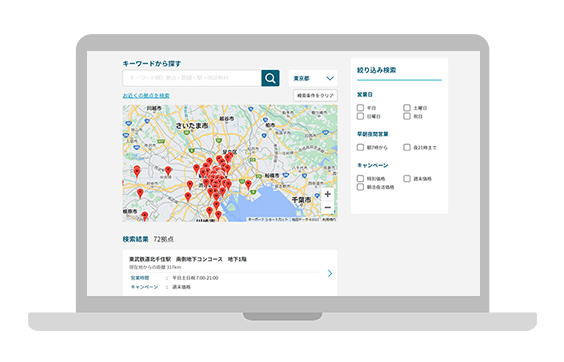Zoom out on the map with minus
This screenshot has width=564, height=362.
point(327,208)
